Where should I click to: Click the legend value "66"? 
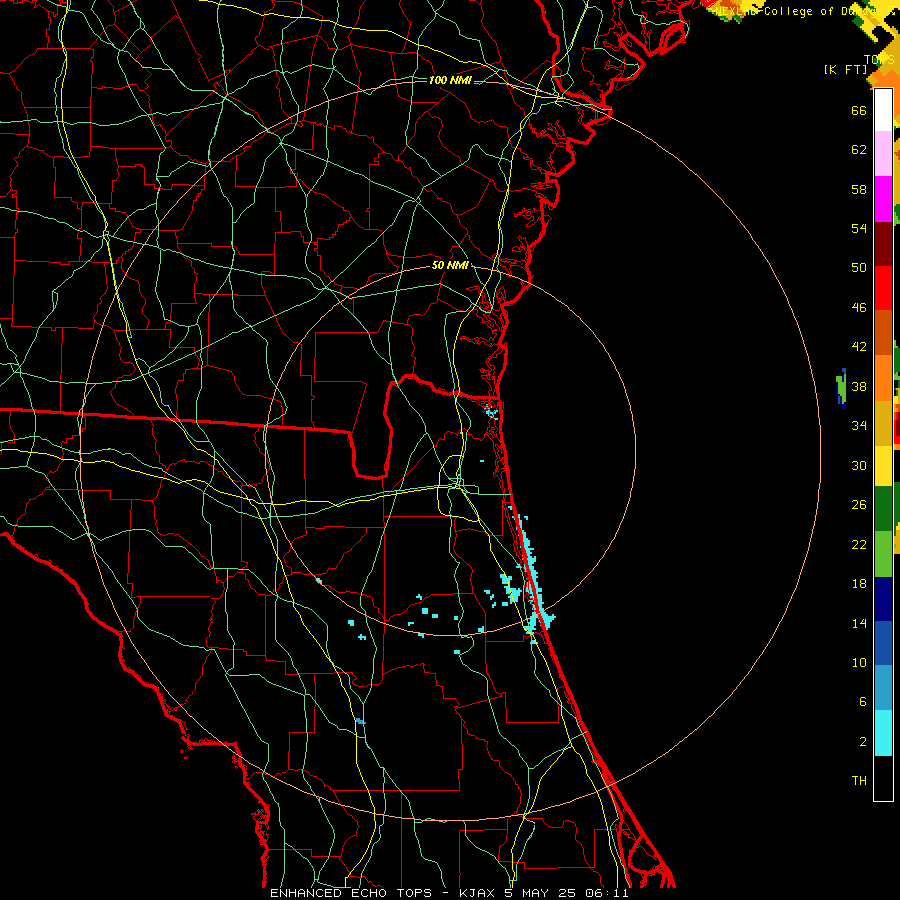(x=859, y=110)
